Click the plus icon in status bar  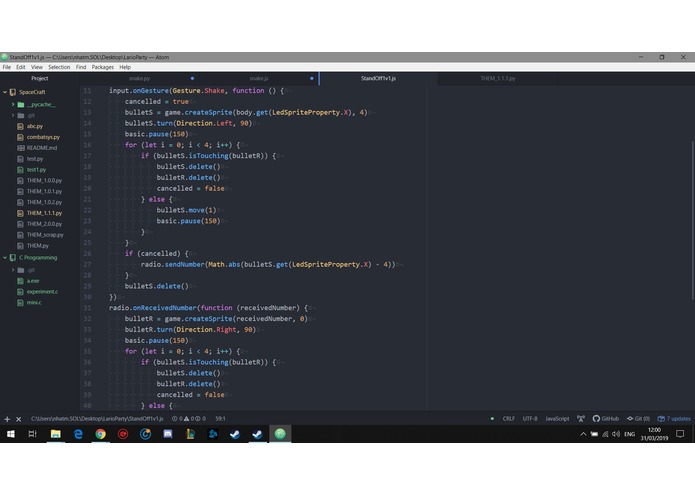(x=7, y=419)
